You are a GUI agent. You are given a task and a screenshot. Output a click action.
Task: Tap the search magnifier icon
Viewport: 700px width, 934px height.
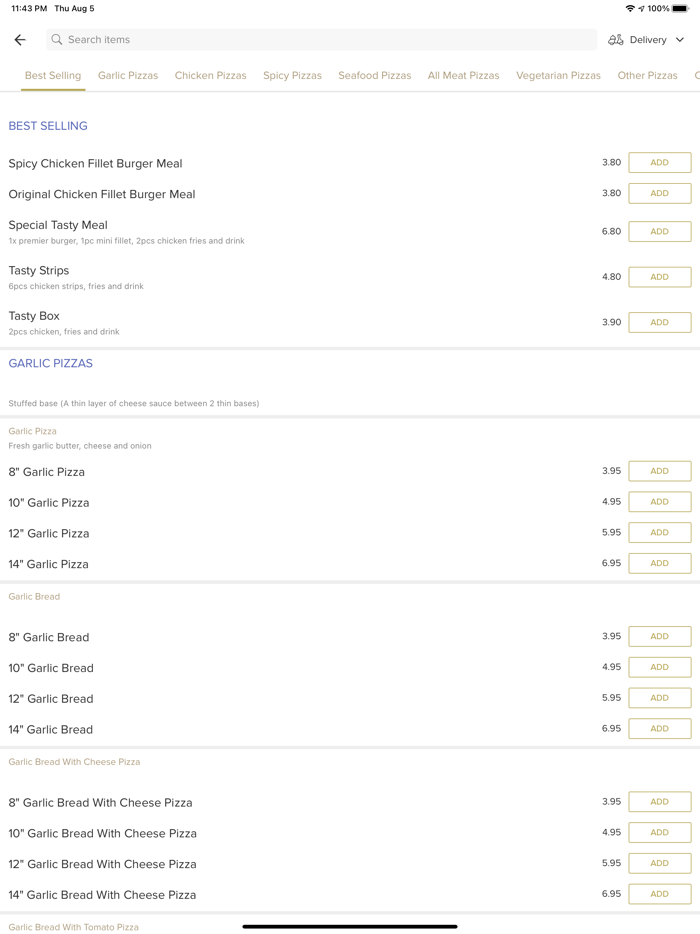(57, 40)
